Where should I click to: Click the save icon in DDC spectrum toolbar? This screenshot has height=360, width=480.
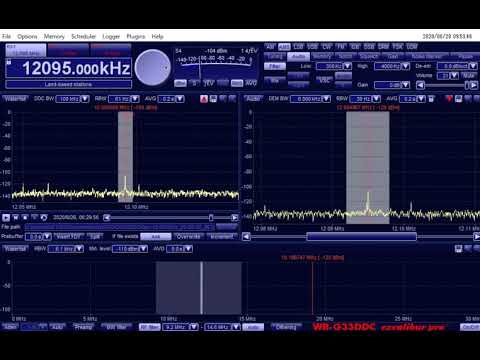[x=213, y=99]
